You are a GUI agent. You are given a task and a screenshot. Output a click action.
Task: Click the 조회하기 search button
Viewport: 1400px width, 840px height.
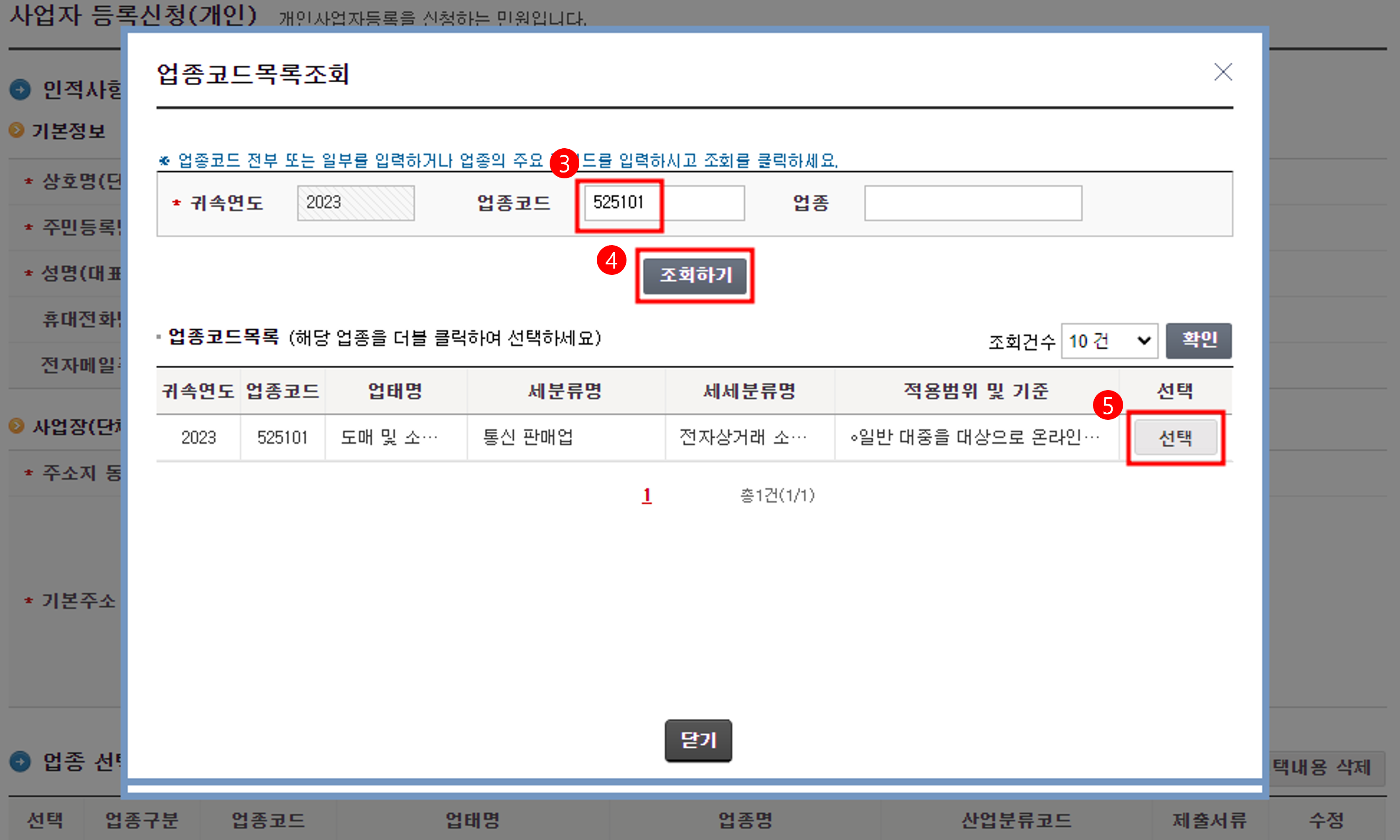pos(695,276)
